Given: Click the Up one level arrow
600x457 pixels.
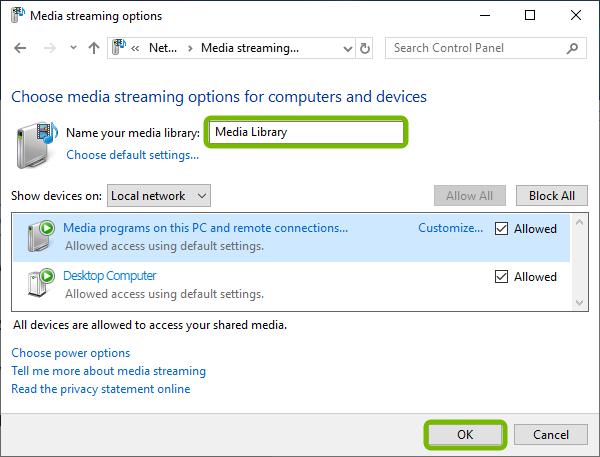Looking at the screenshot, I should pyautogui.click(x=93, y=48).
